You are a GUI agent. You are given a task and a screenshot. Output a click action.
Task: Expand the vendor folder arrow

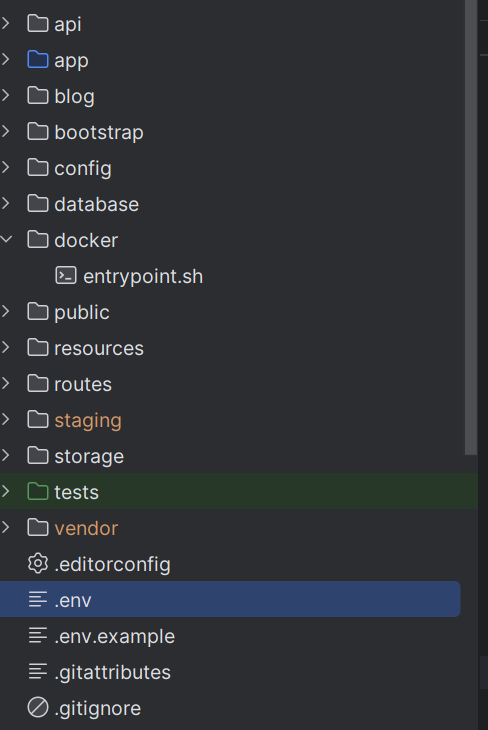(x=6, y=527)
